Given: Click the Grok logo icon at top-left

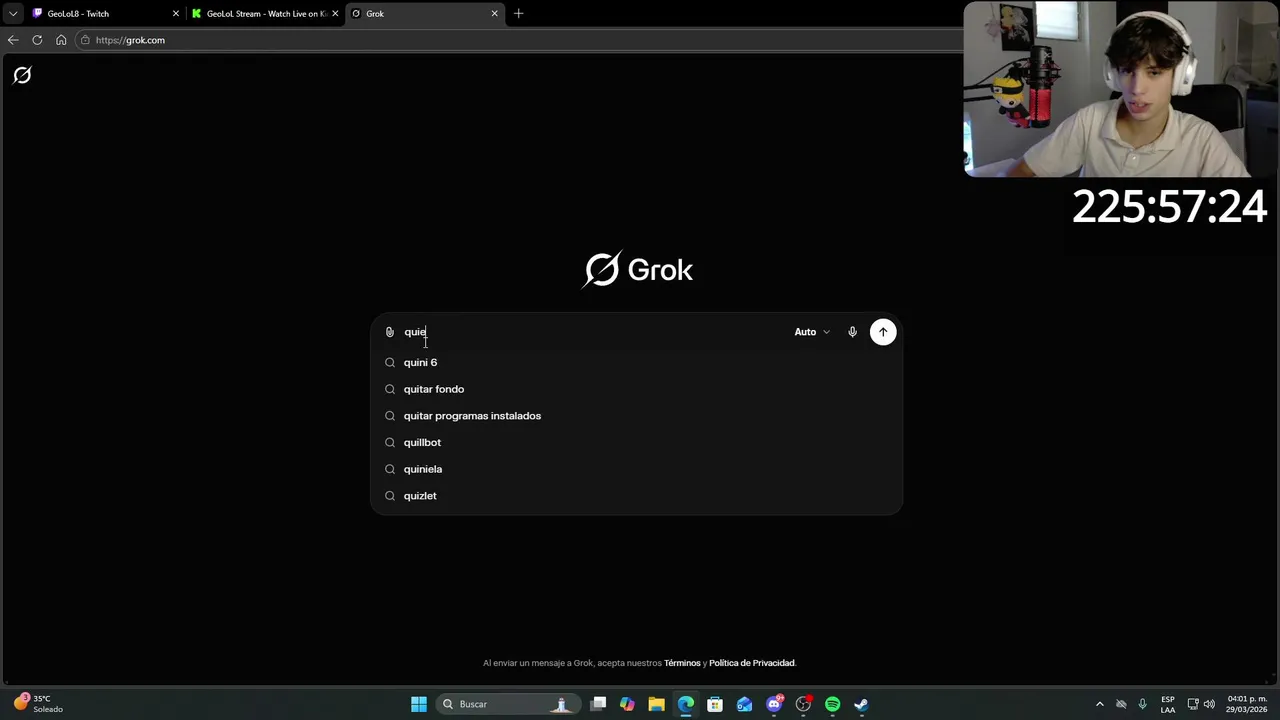Looking at the screenshot, I should pyautogui.click(x=22, y=75).
